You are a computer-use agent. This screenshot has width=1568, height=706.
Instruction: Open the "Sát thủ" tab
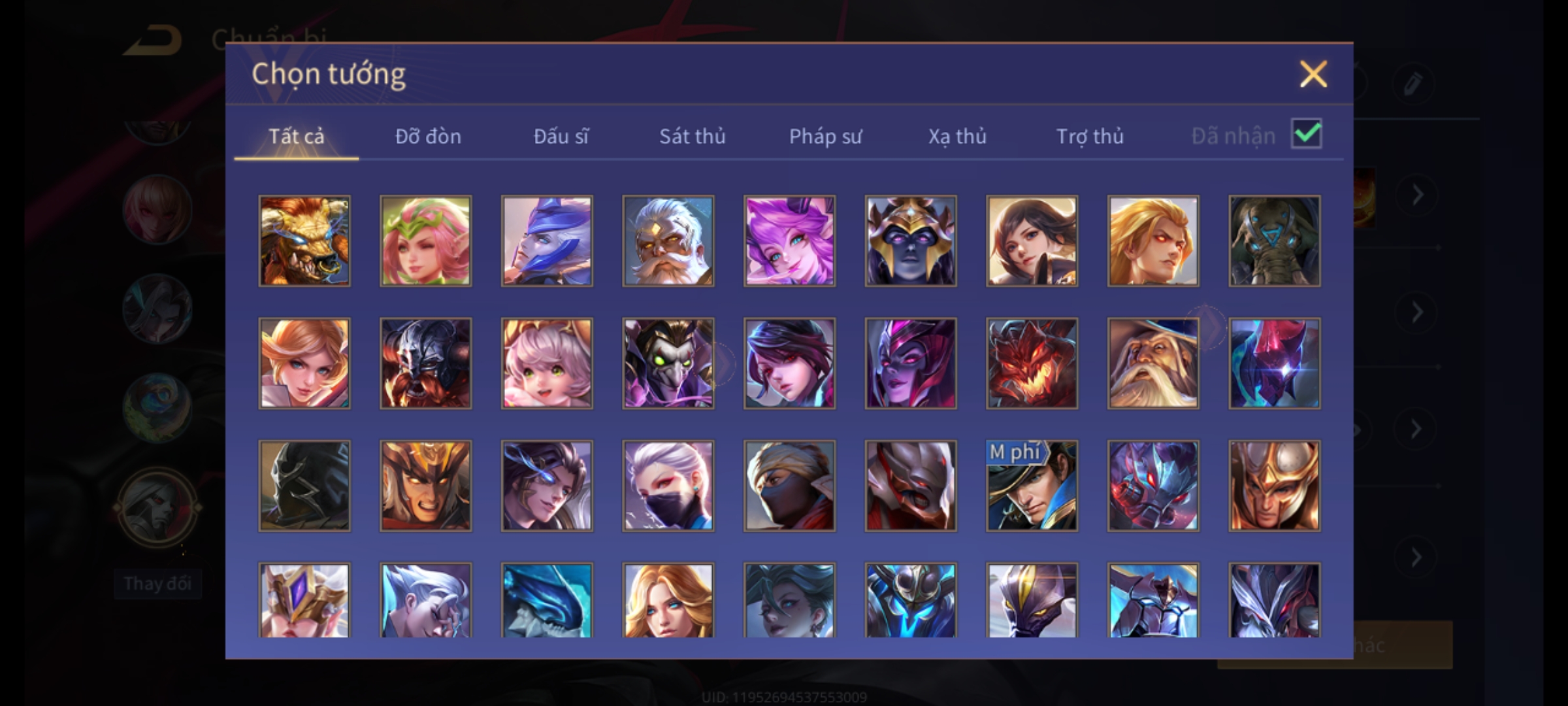click(x=692, y=136)
